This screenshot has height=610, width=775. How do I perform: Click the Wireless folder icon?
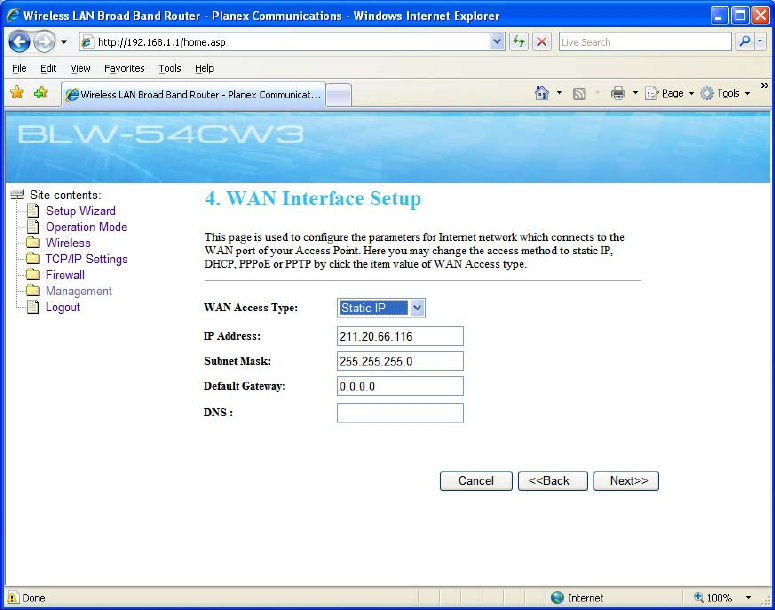[x=33, y=242]
